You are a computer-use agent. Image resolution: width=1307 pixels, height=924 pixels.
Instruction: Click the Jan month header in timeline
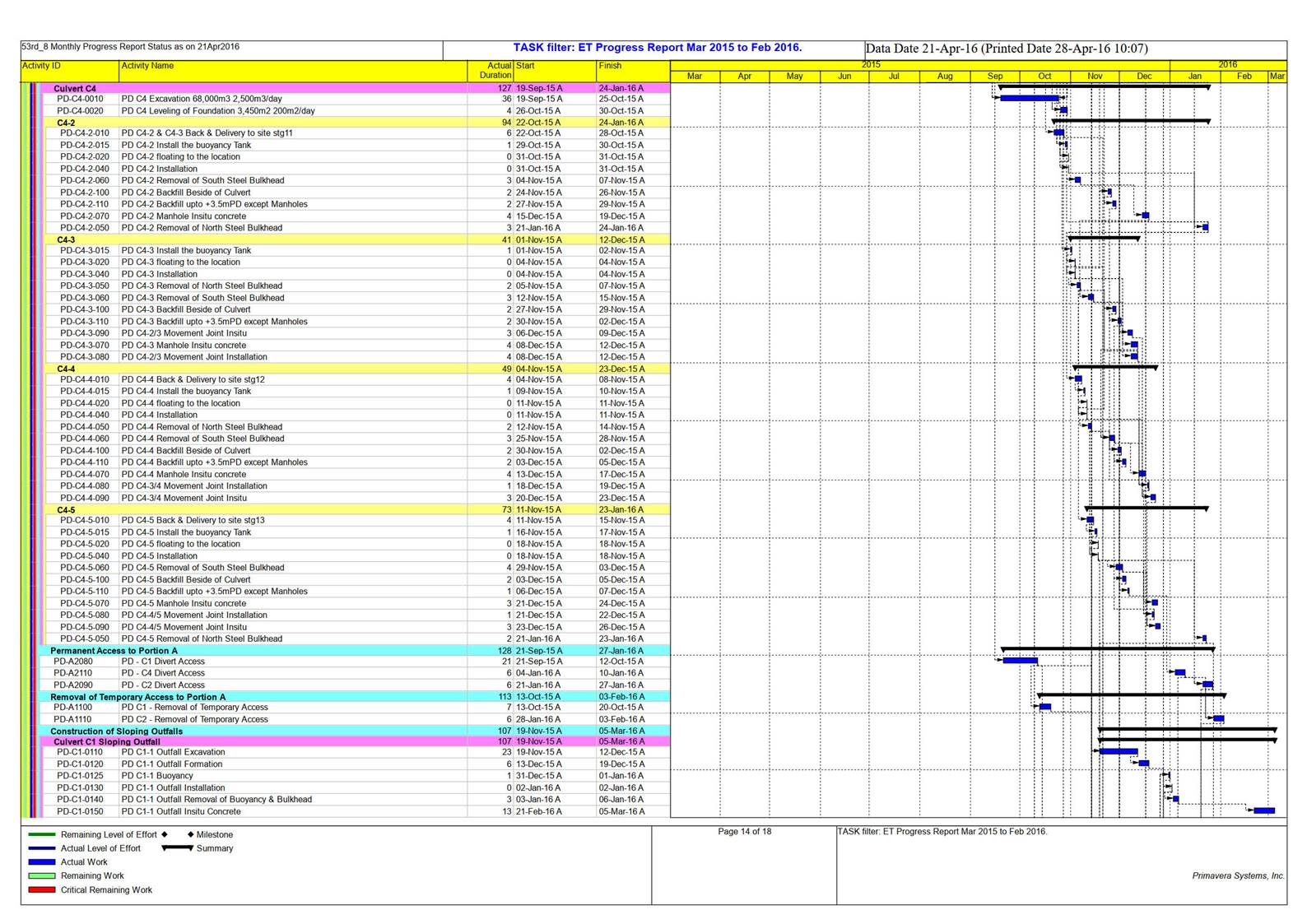1195,77
